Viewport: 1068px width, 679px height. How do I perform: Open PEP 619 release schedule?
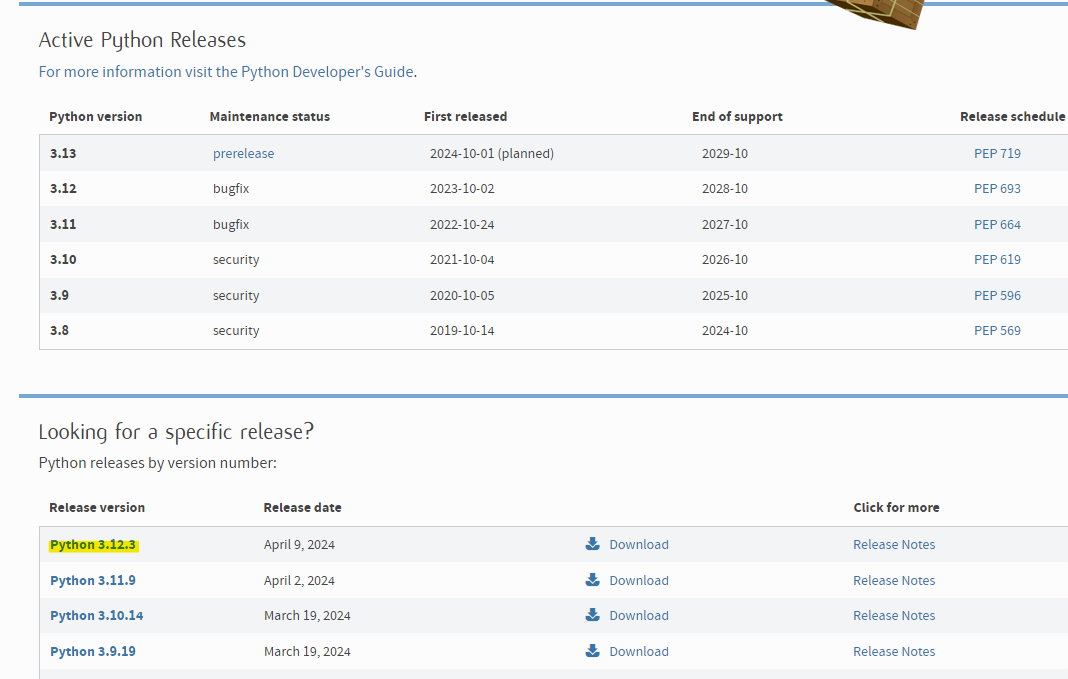tap(997, 259)
